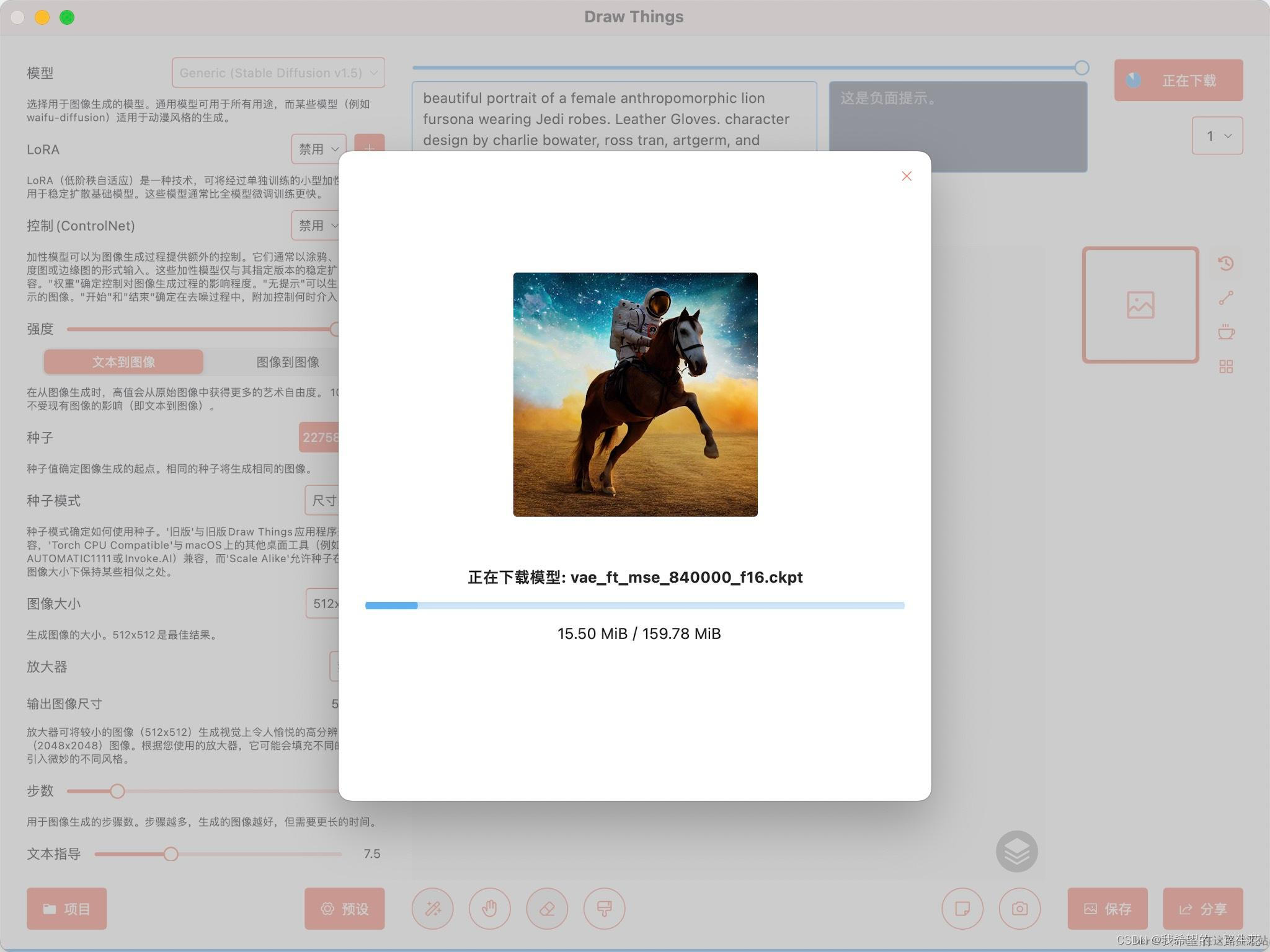Open the history clock icon
The width and height of the screenshot is (1270, 952).
pos(1225,263)
